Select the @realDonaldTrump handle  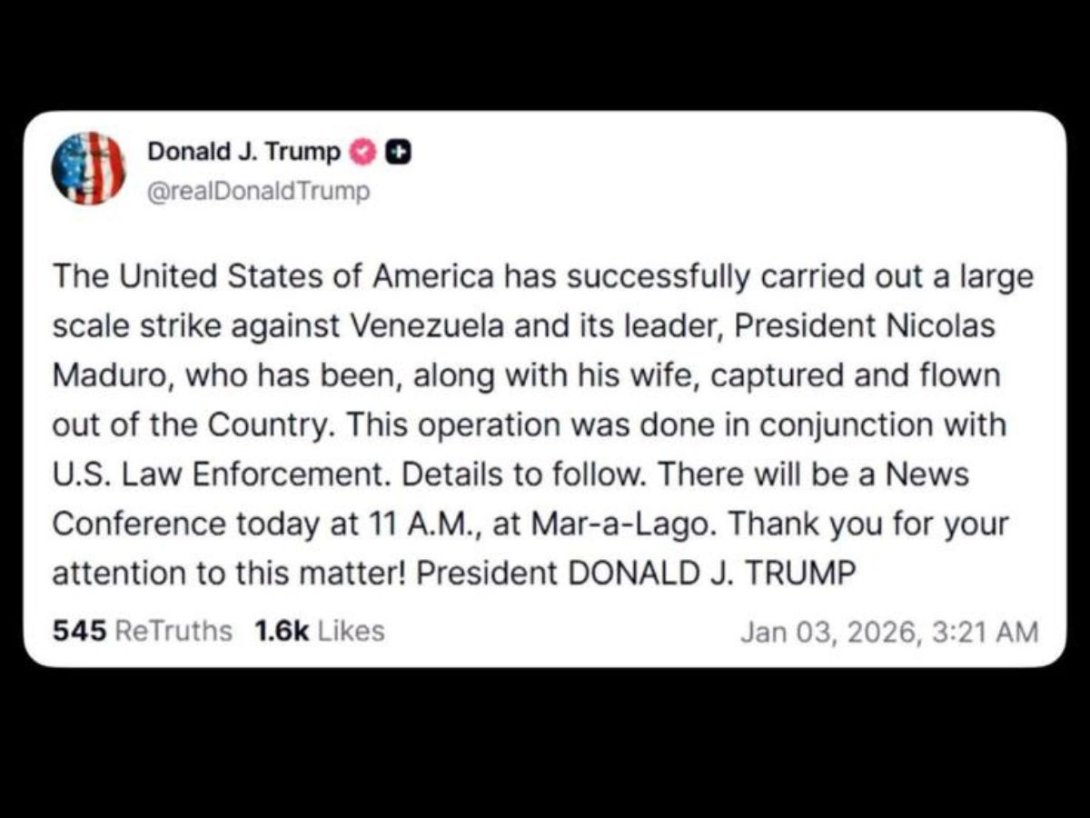[x=258, y=191]
